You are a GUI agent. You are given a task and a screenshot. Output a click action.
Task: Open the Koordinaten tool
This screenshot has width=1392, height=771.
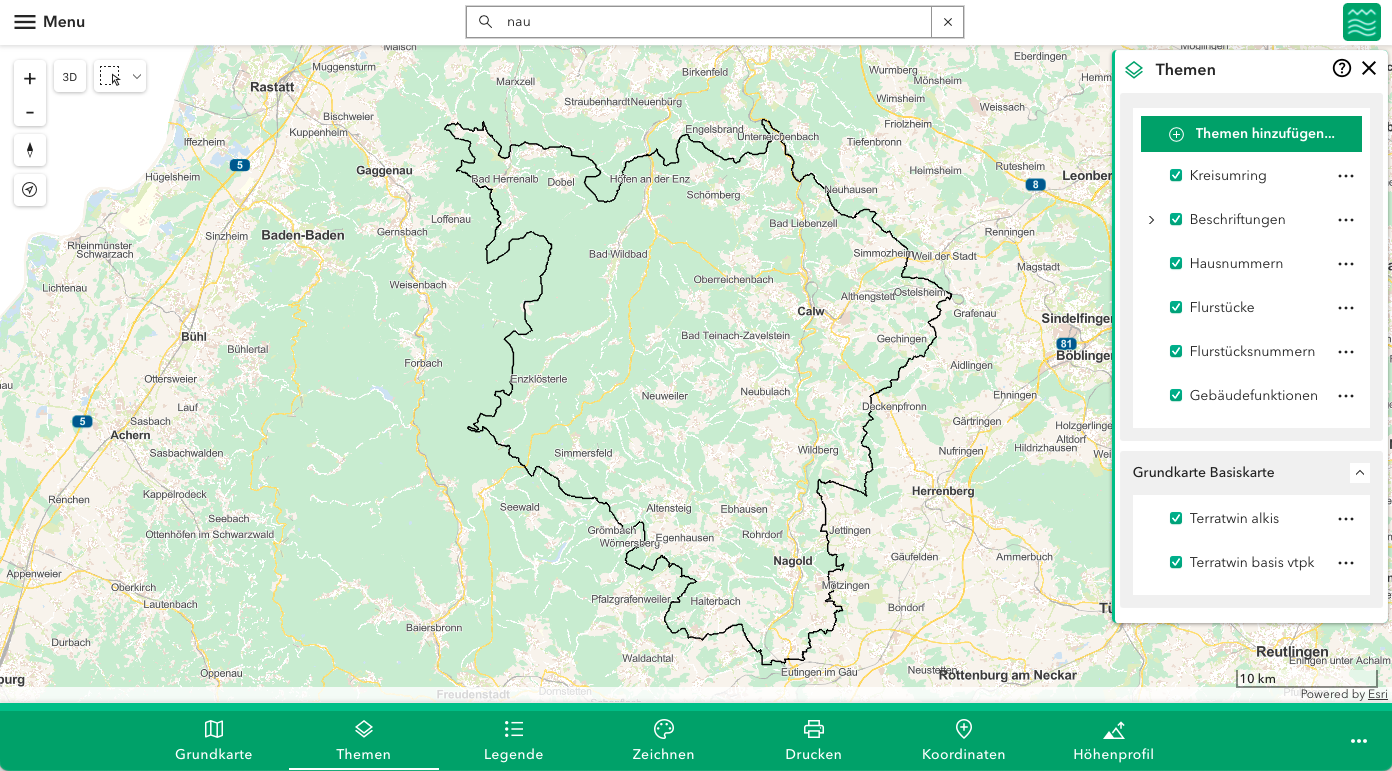point(963,740)
